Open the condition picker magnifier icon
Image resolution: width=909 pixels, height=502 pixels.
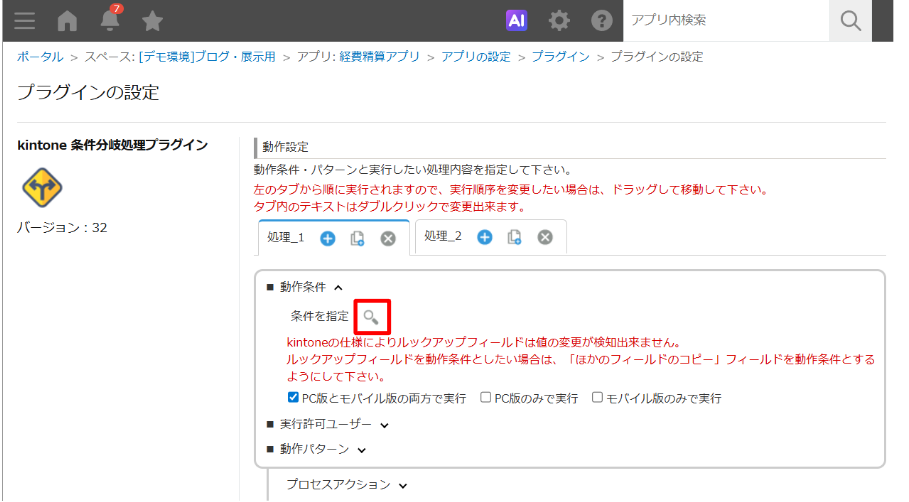pyautogui.click(x=371, y=317)
